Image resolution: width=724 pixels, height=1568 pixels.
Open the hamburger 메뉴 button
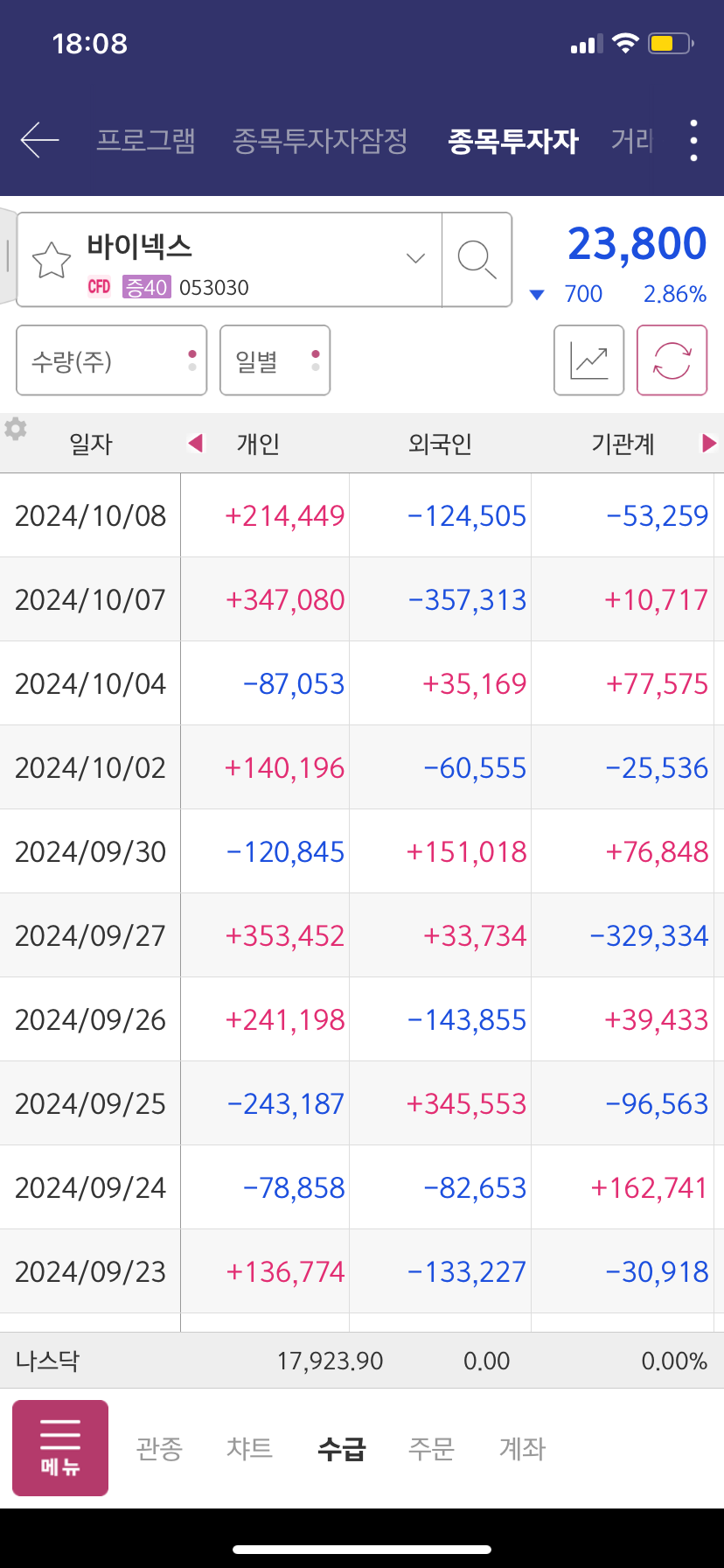coord(60,1448)
